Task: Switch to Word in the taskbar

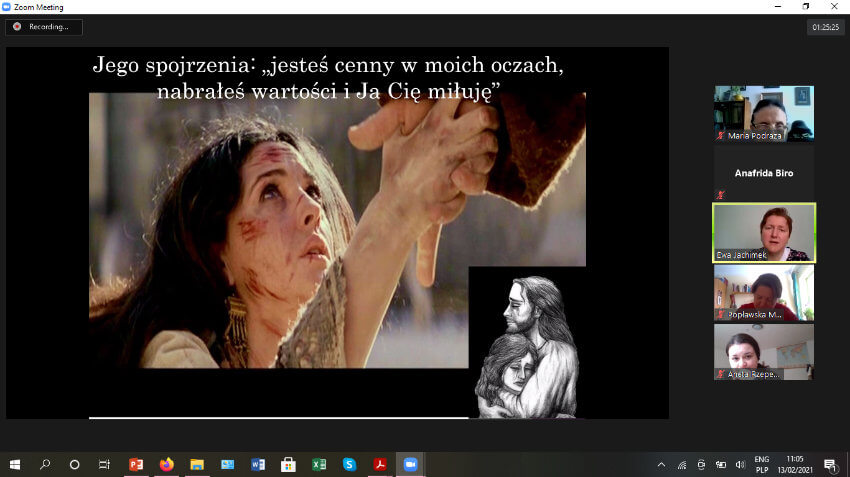Action: click(258, 465)
